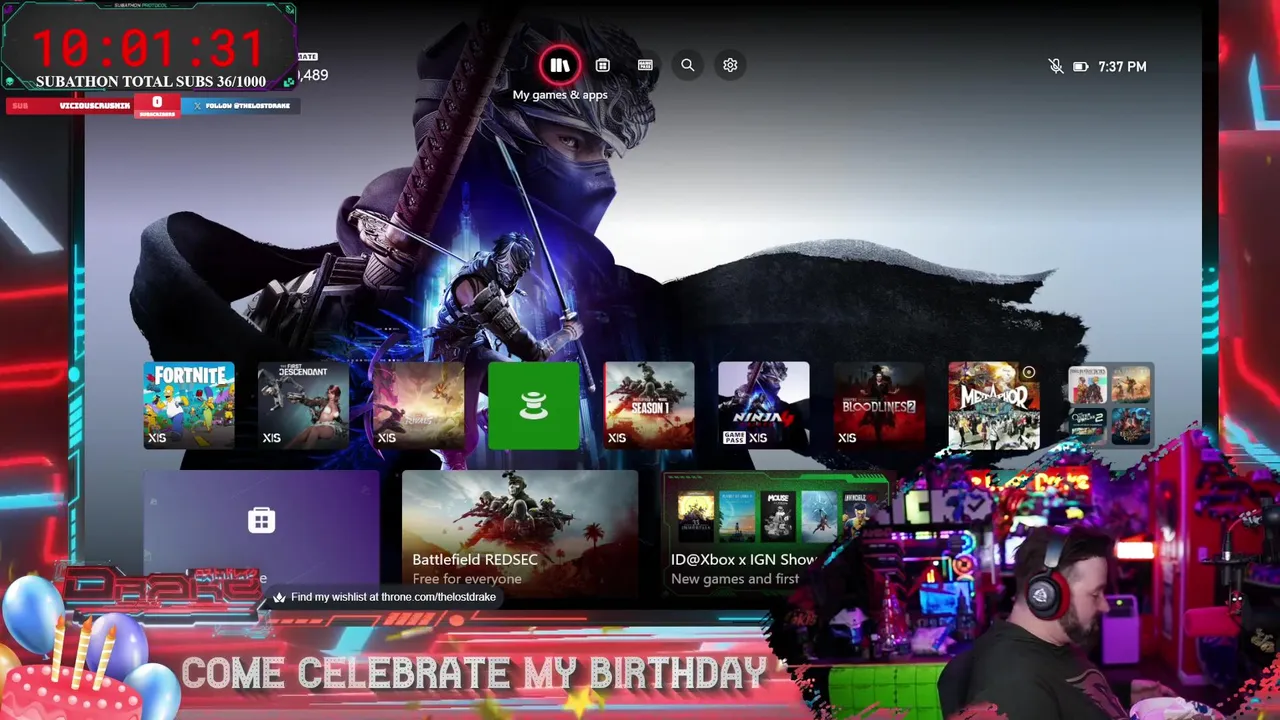
Task: Open the grouped games collection tile
Action: pyautogui.click(x=1109, y=405)
